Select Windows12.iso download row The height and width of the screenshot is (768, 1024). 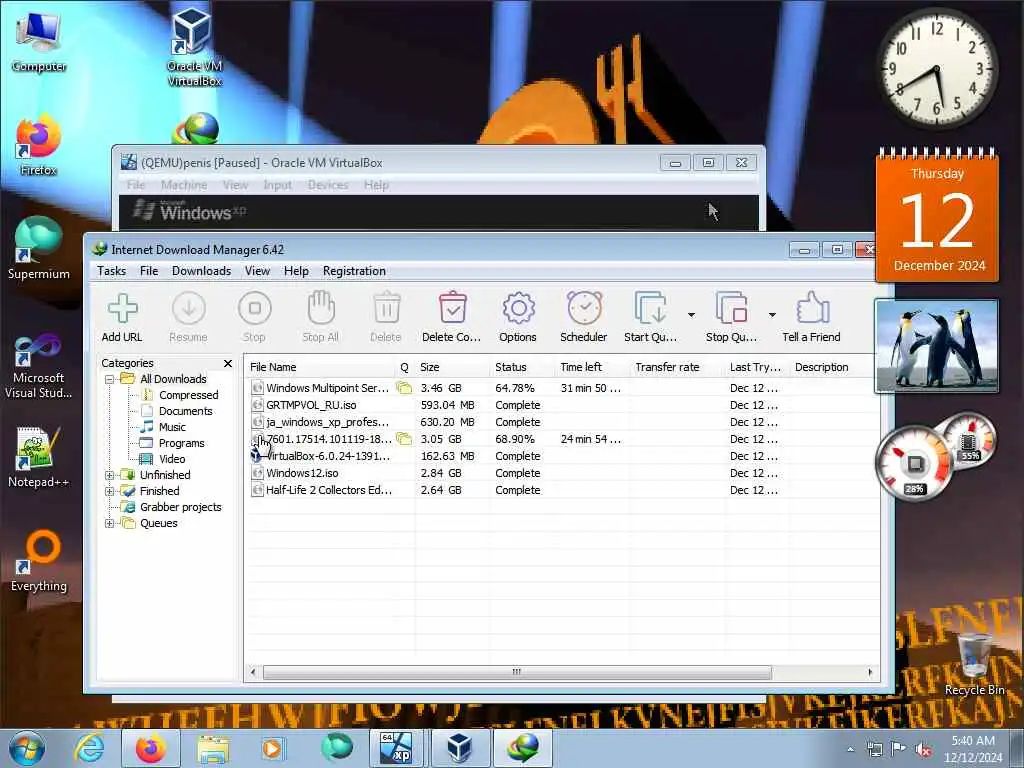click(x=562, y=473)
